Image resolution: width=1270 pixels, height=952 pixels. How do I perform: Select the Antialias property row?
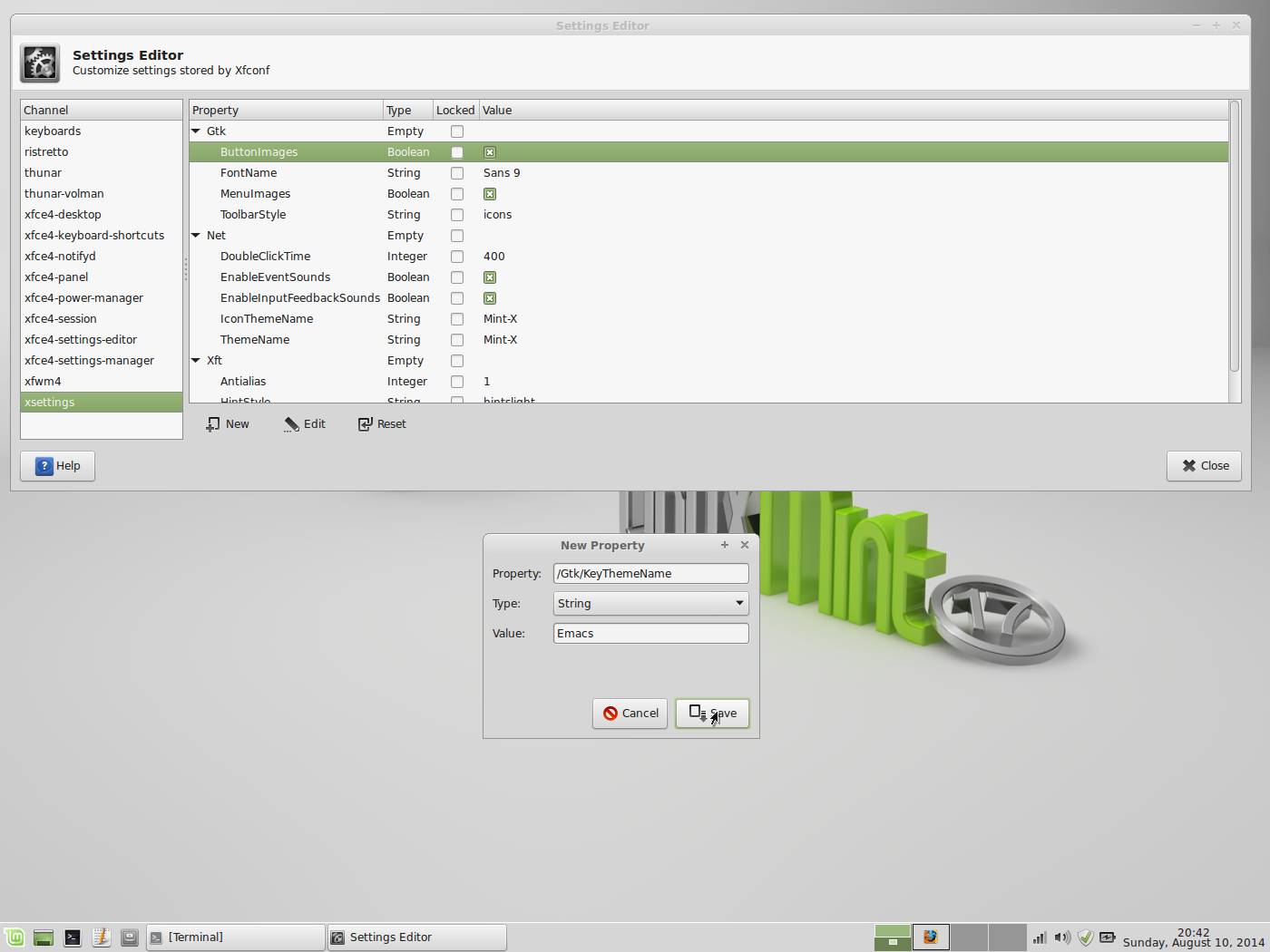point(708,382)
